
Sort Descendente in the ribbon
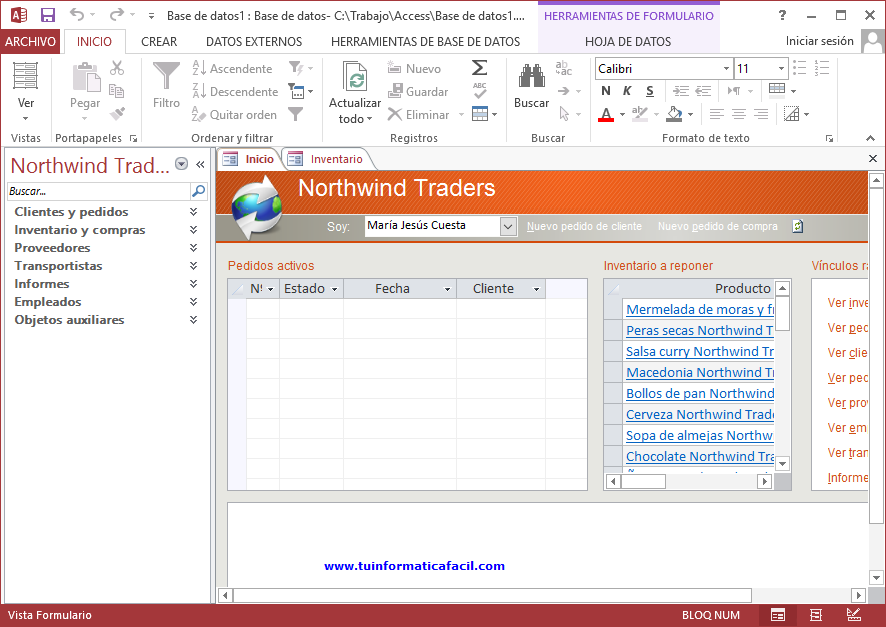coord(235,92)
